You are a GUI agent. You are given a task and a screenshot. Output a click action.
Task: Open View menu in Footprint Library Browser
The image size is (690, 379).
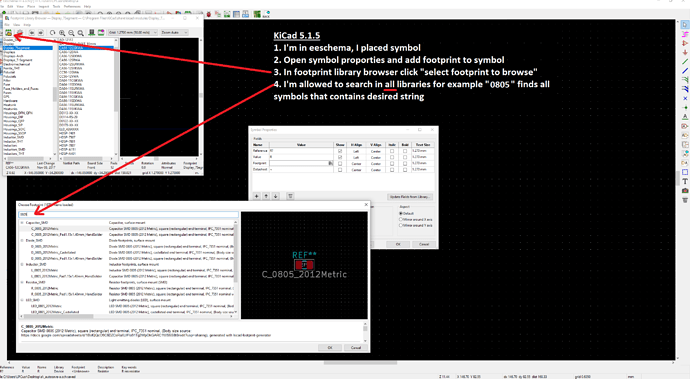click(x=16, y=25)
